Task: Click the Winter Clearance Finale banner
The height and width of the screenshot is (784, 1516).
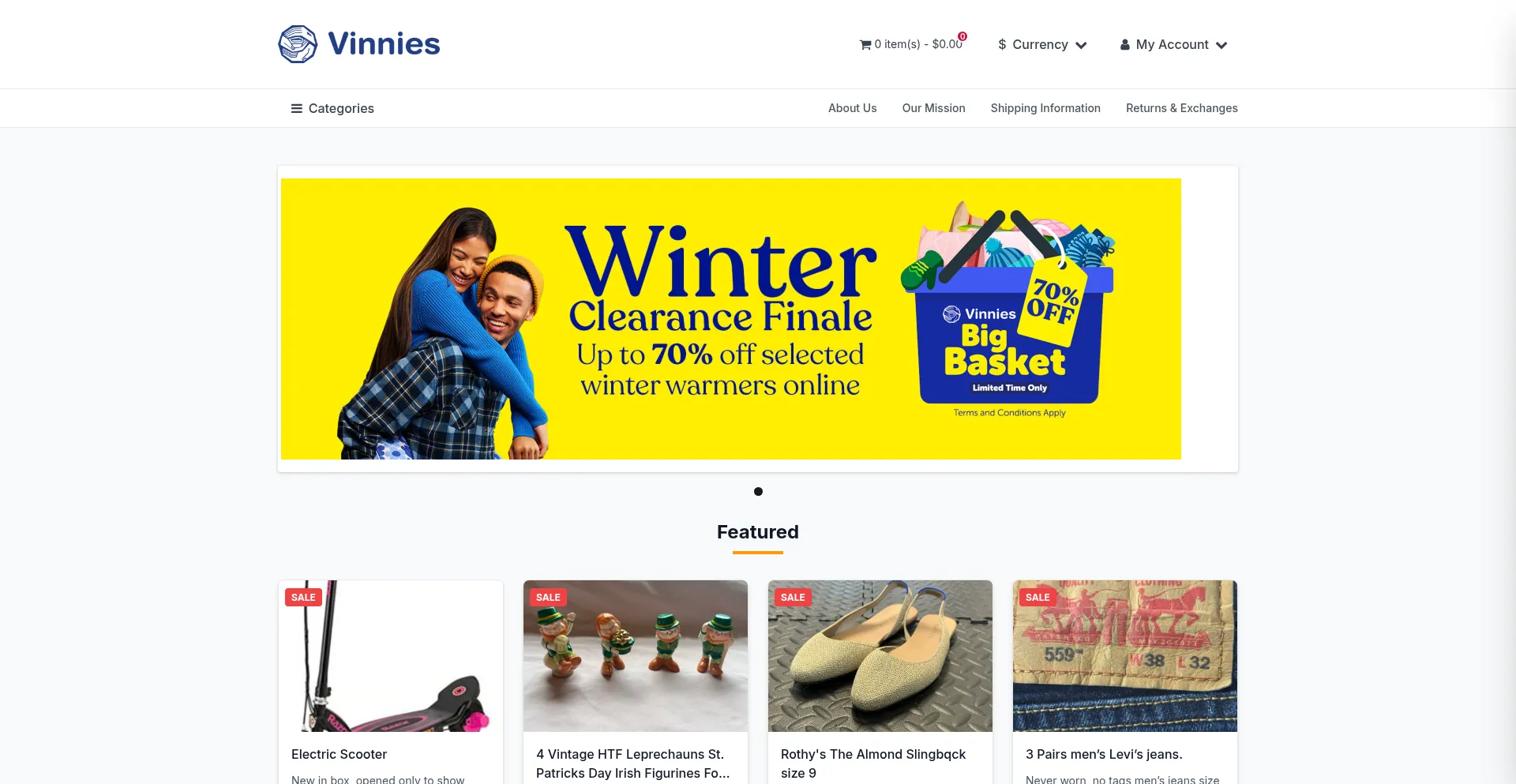Action: 731,319
